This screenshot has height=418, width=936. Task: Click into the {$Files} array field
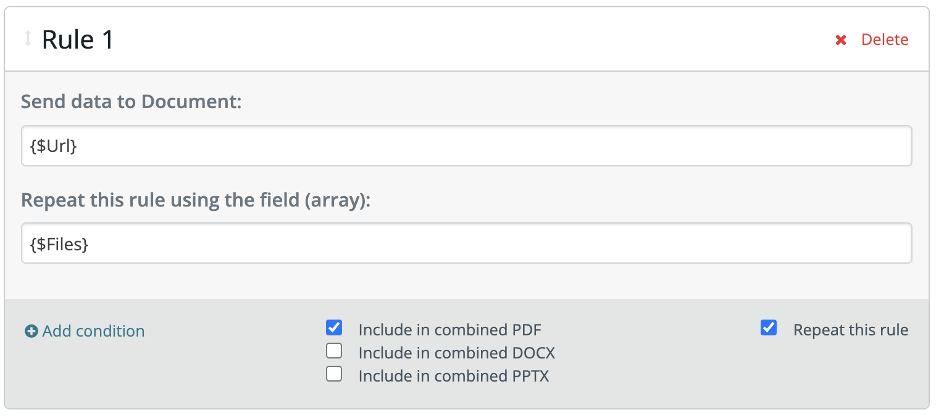465,243
